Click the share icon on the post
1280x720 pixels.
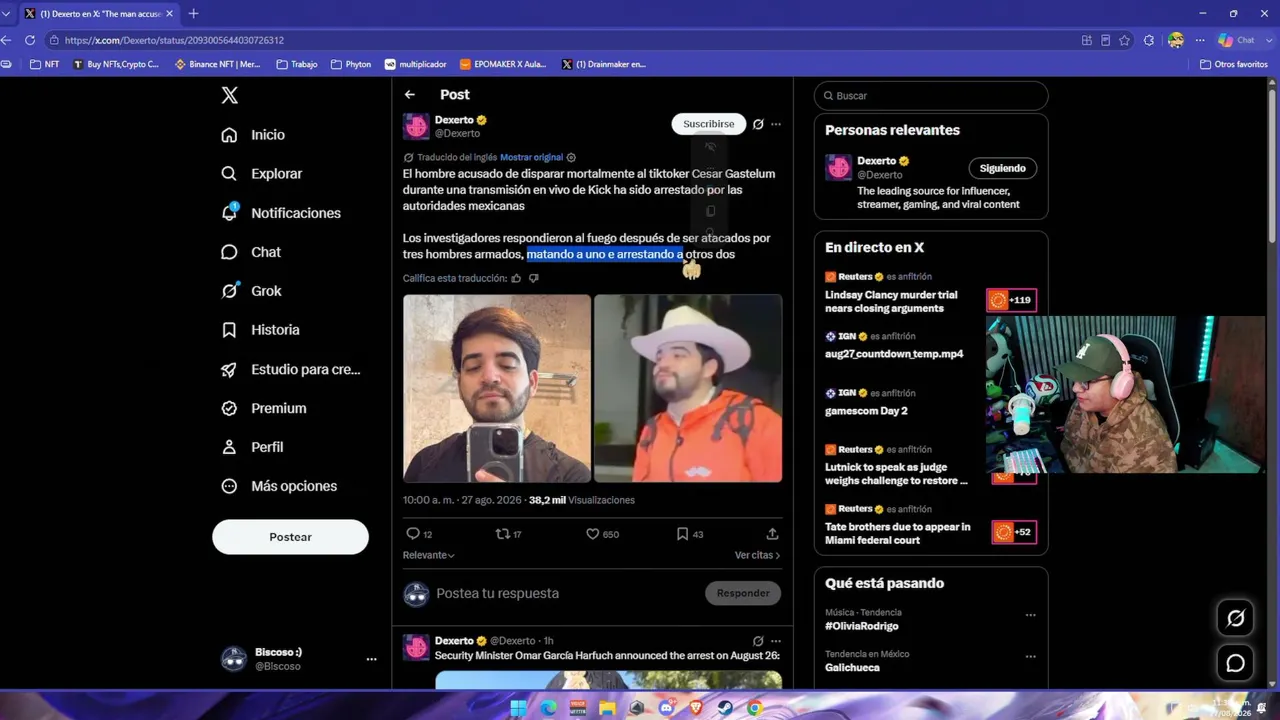pyautogui.click(x=772, y=534)
